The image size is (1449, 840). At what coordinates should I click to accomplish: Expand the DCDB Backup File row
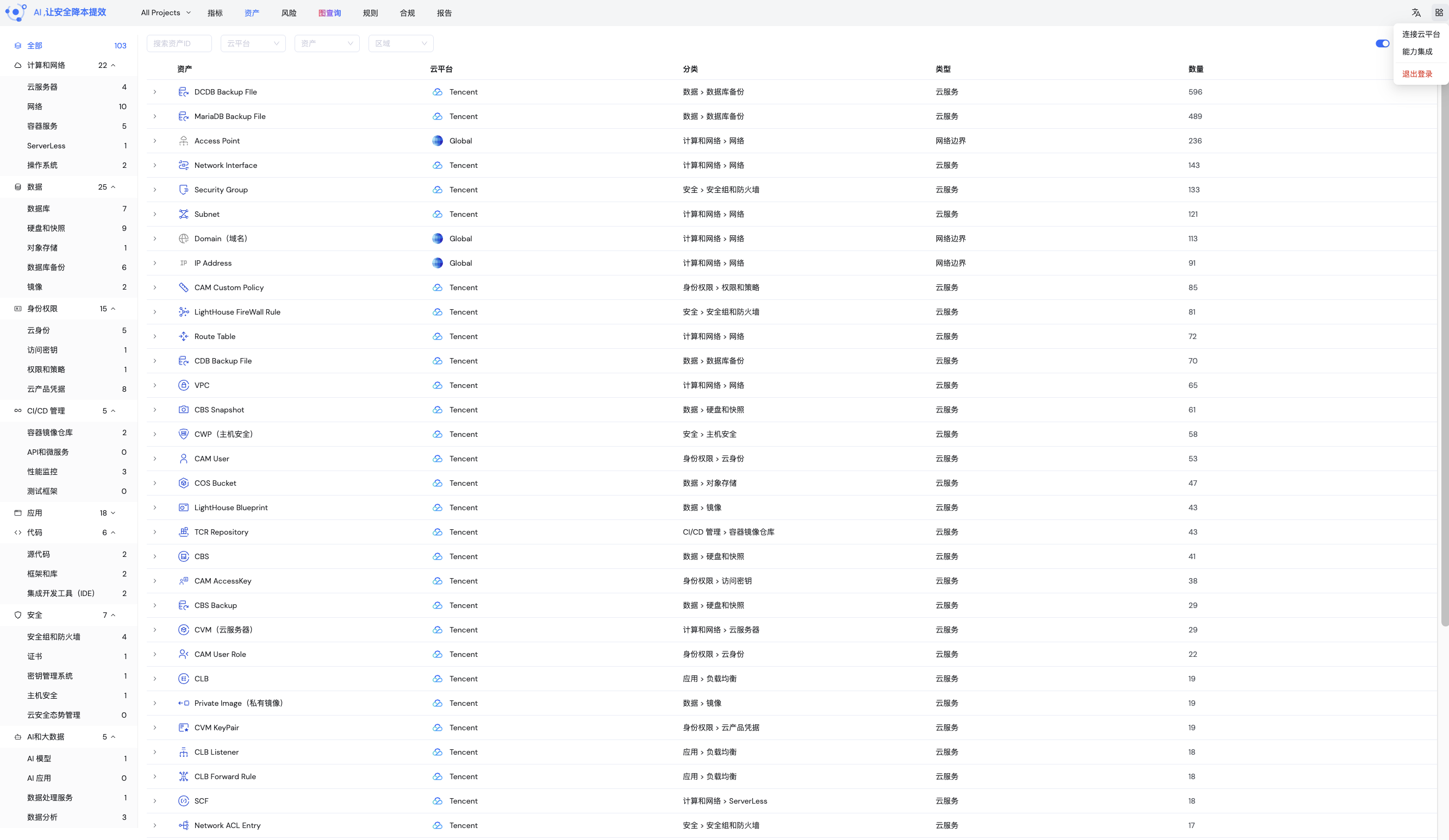[155, 92]
